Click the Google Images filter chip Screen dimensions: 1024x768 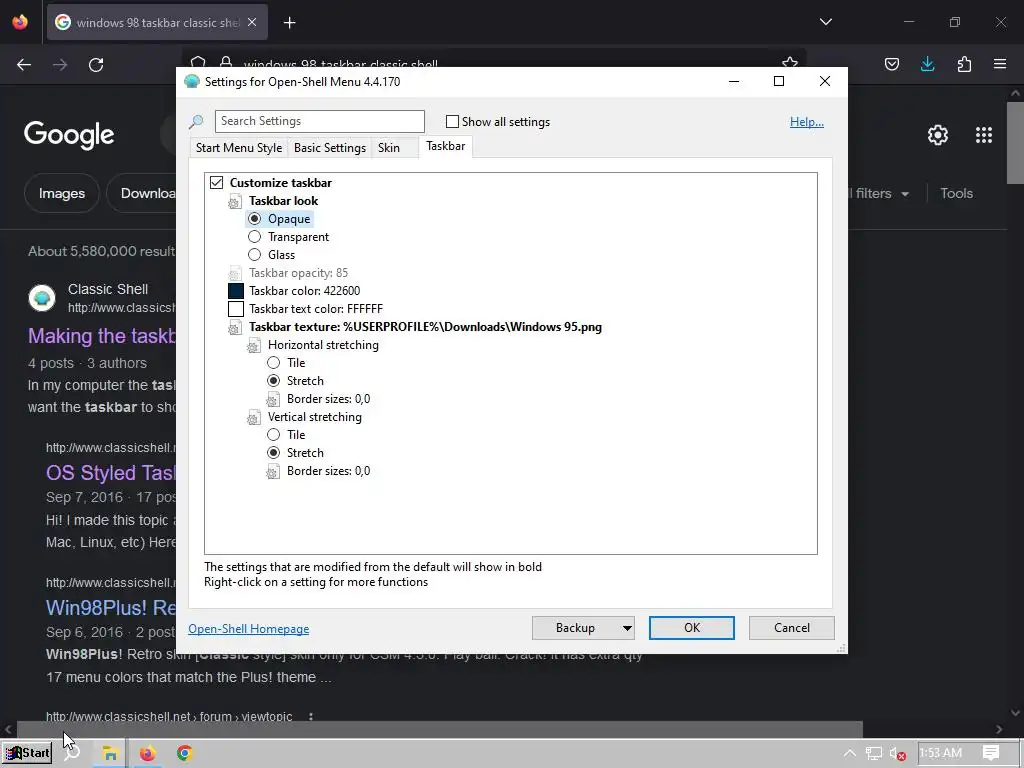pyautogui.click(x=62, y=193)
